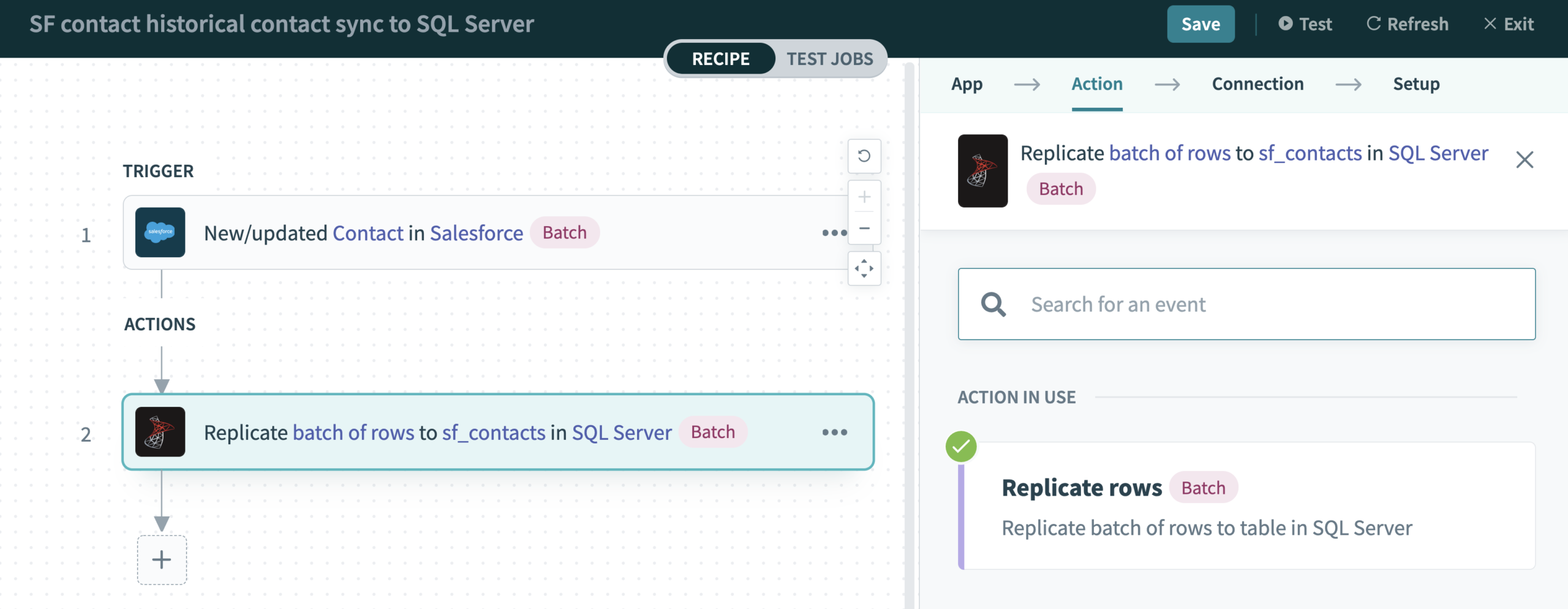Zoom out on the recipe canvas

tap(864, 228)
